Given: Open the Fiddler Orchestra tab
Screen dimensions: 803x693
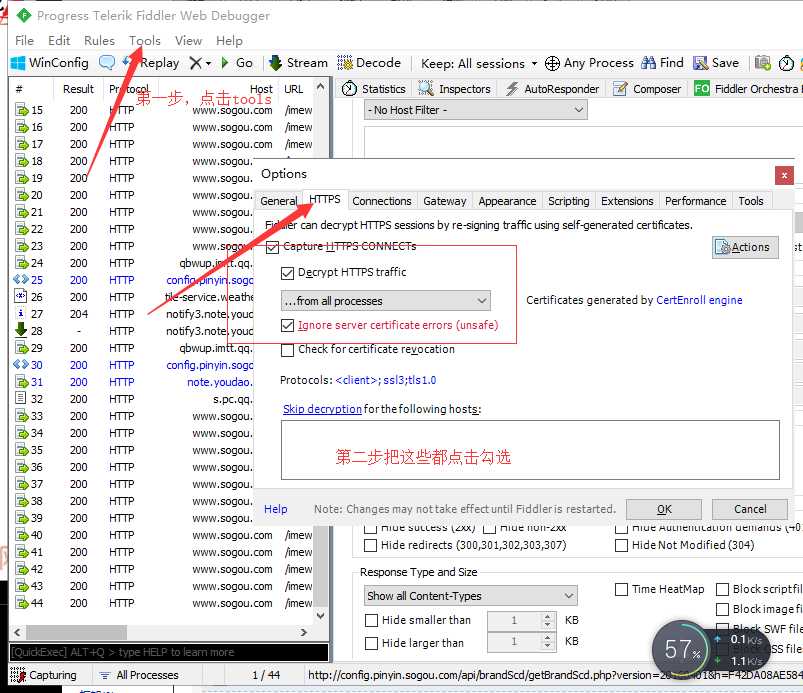Looking at the screenshot, I should pos(747,89).
